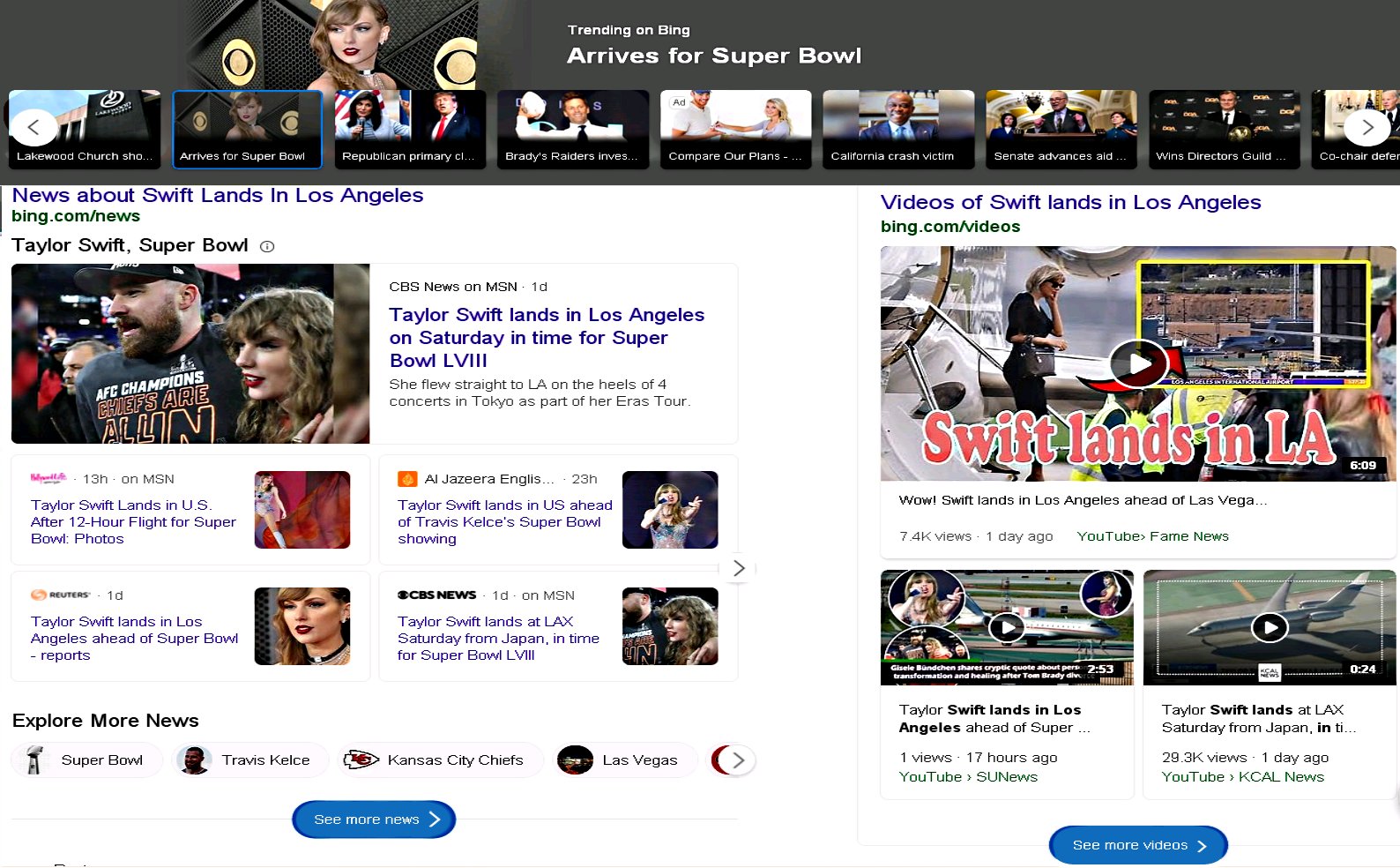Open Taylor Swift lands in Los Angeles SUNews title
This screenshot has width=1400, height=868.
994,719
